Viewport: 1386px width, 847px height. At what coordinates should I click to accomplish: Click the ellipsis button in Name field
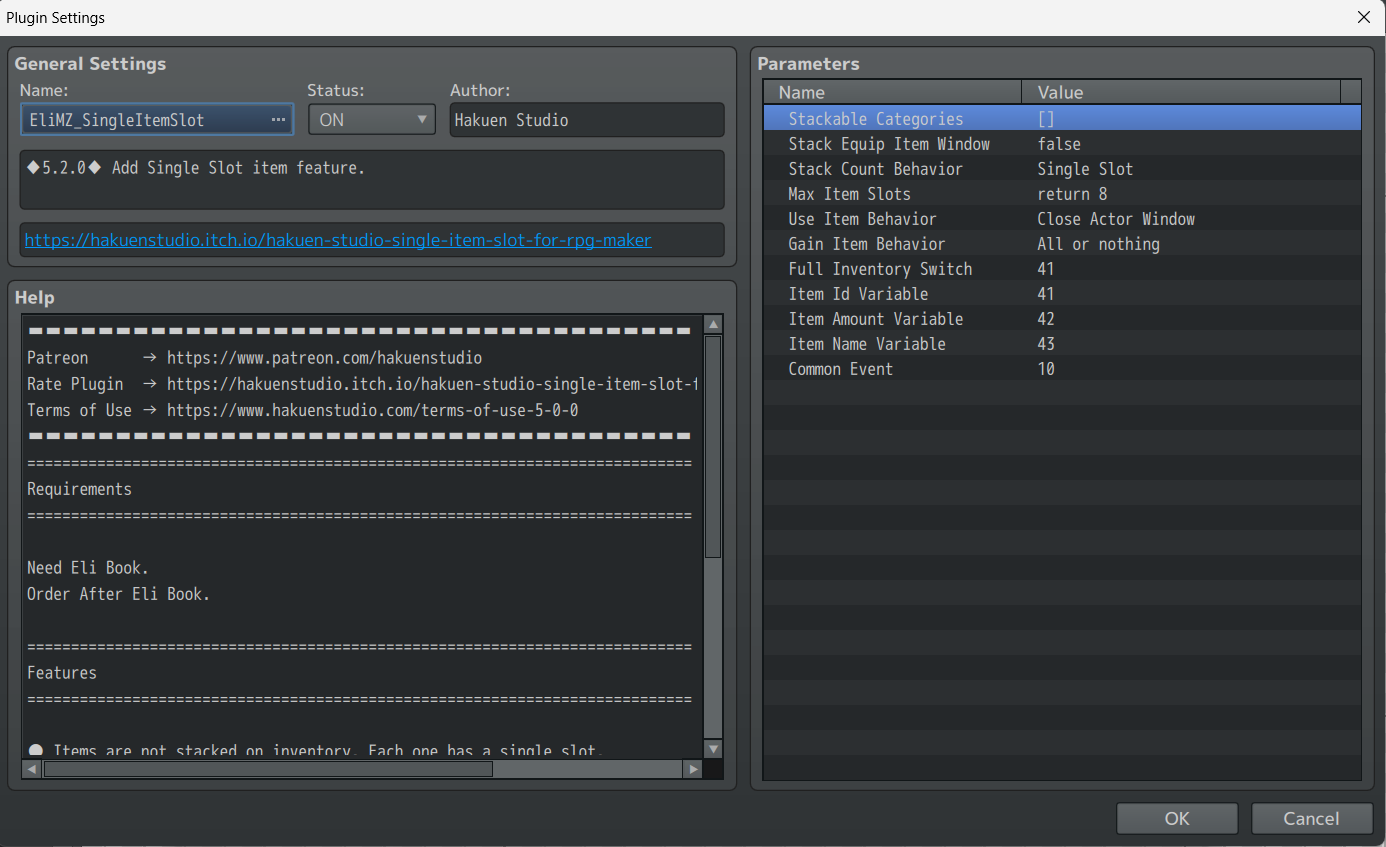pyautogui.click(x=278, y=120)
